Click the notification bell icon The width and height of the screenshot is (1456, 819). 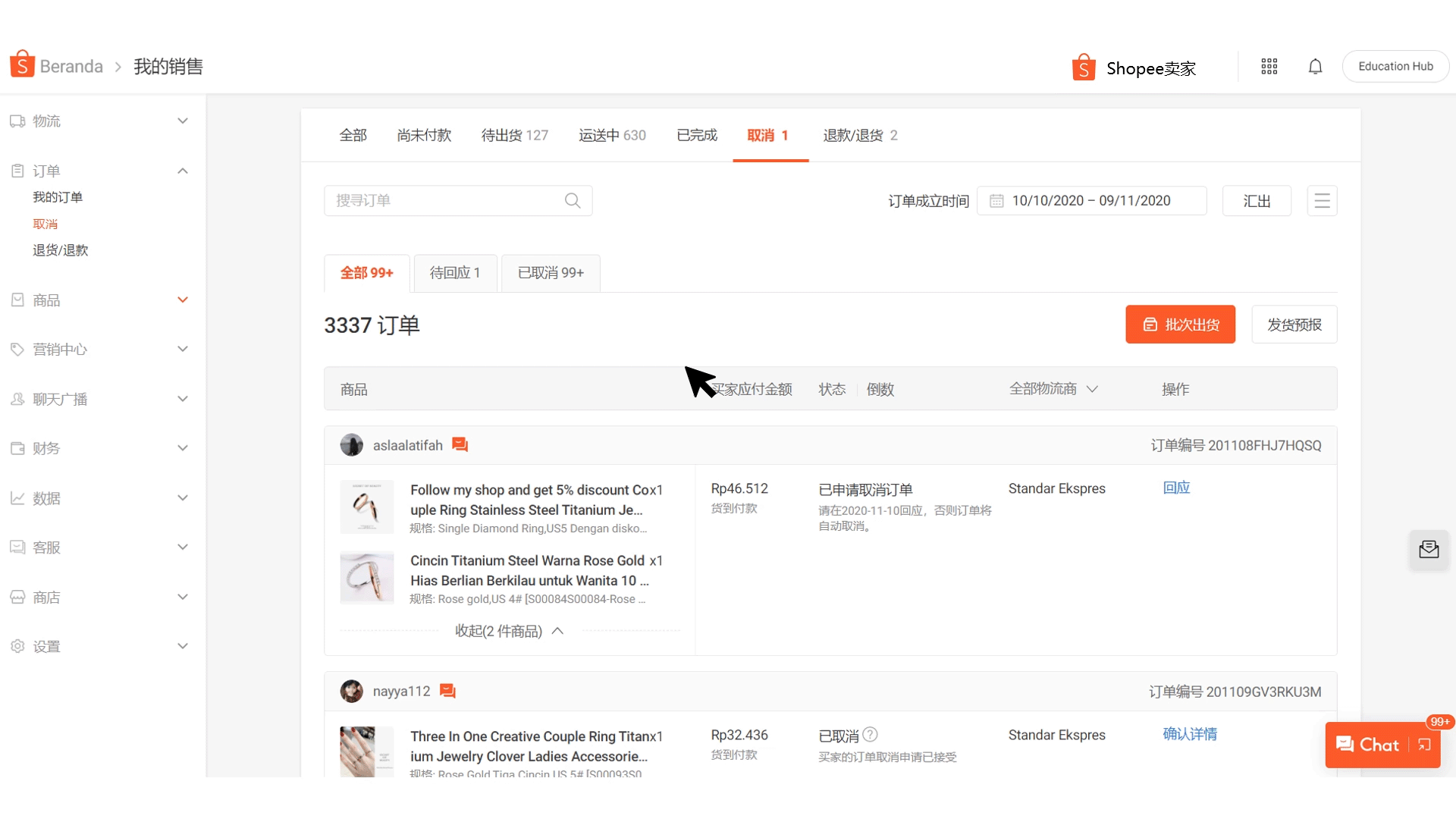click(x=1315, y=66)
